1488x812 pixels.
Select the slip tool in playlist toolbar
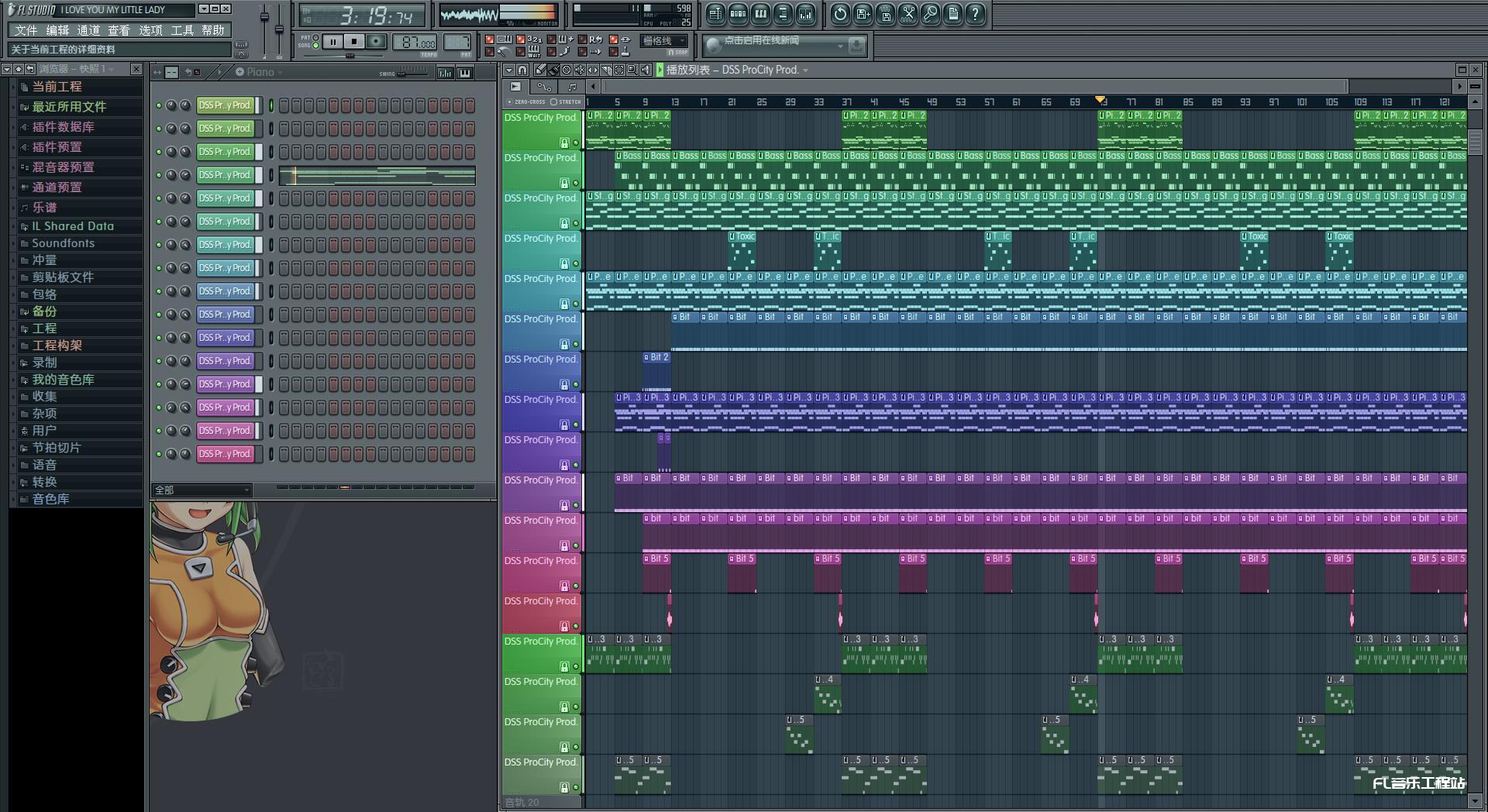(593, 70)
